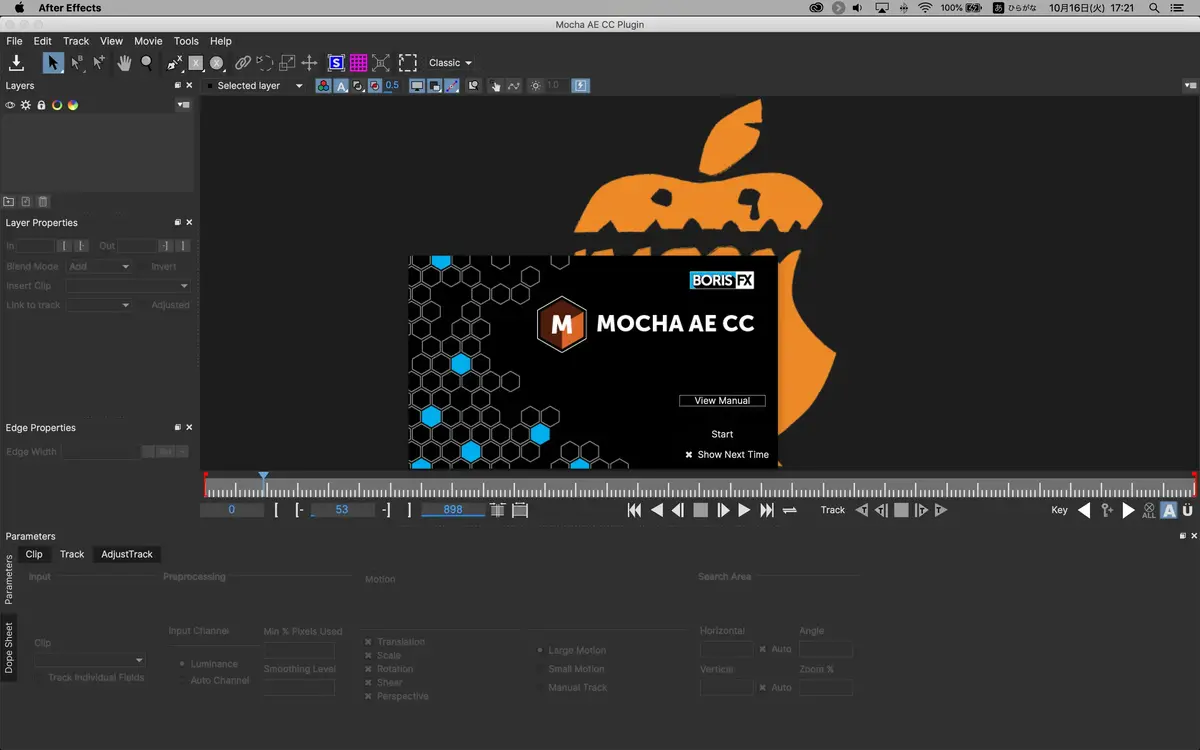Open the Movie menu
This screenshot has height=750, width=1200.
coord(148,41)
